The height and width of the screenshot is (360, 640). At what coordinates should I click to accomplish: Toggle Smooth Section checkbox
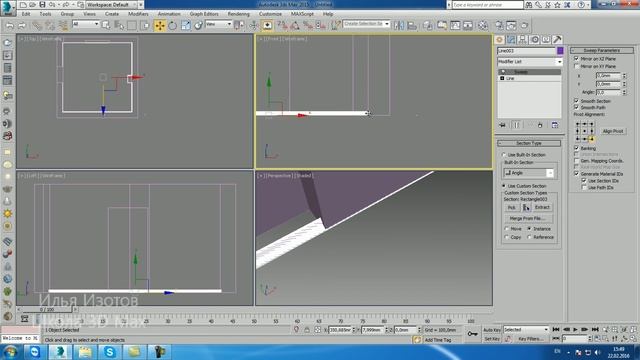coord(576,100)
